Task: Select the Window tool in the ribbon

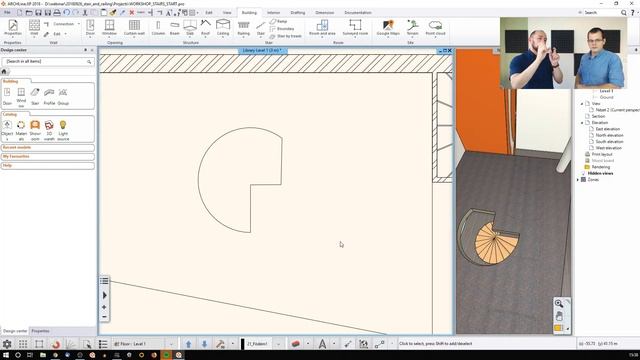Action: 109,28
